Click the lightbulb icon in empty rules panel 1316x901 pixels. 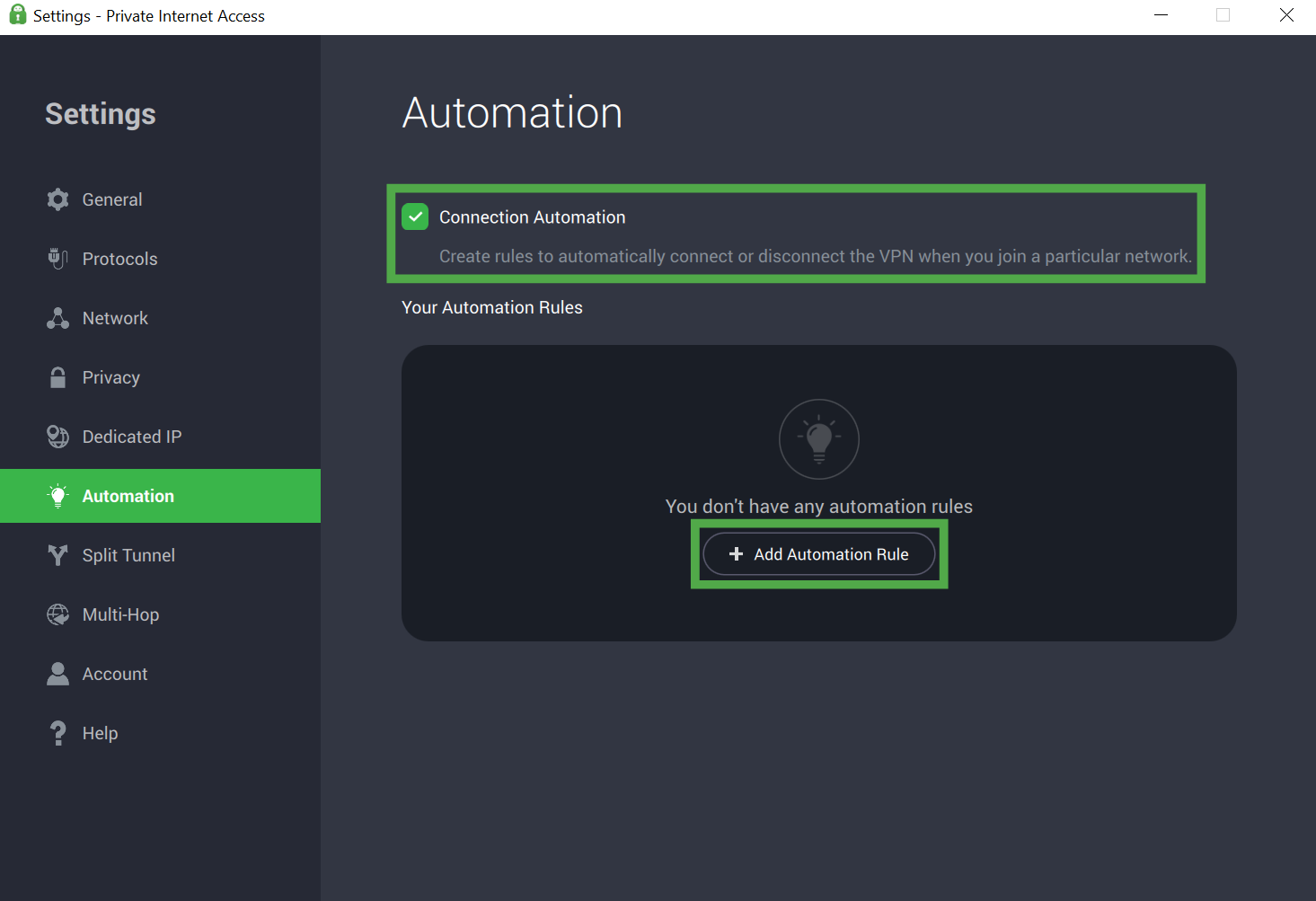819,439
